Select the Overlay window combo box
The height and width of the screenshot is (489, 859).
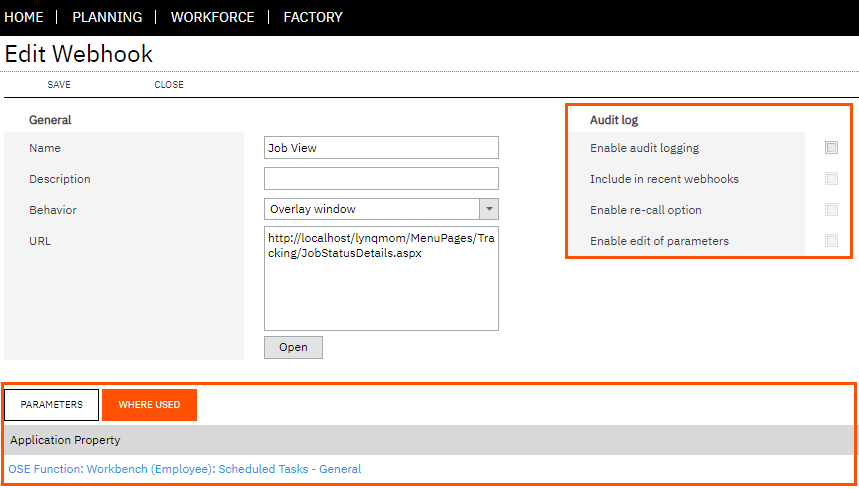381,209
